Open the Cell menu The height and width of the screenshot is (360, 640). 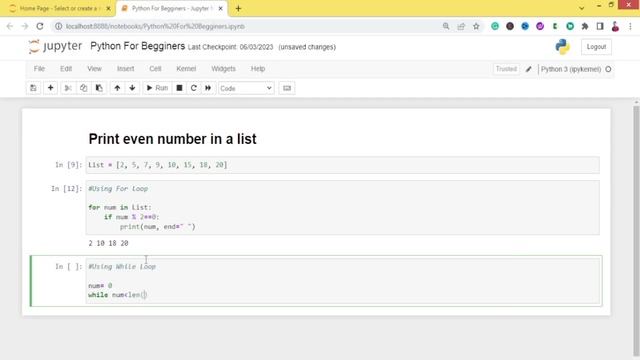[x=156, y=69]
